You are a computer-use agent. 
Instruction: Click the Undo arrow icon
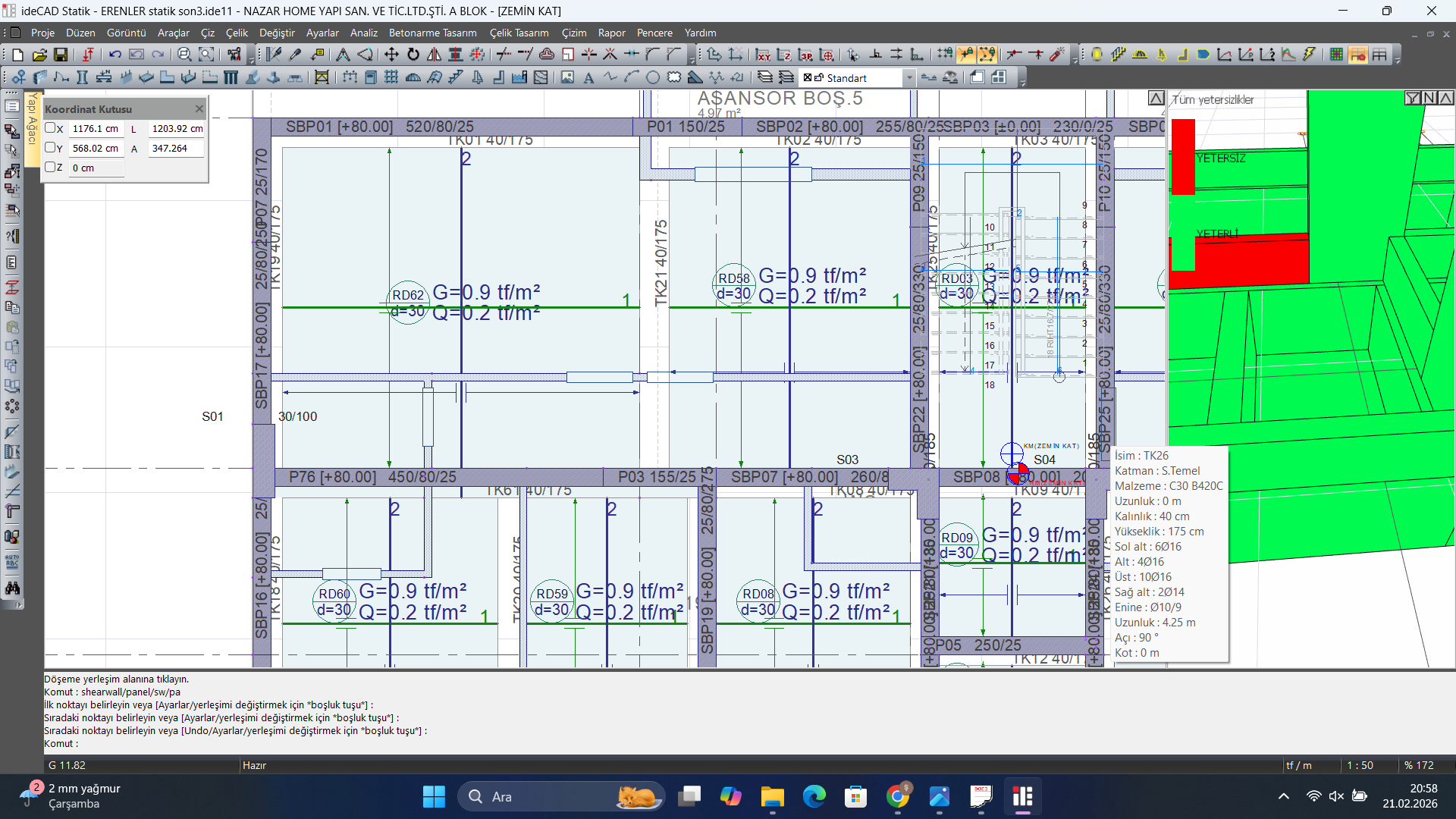pos(115,55)
